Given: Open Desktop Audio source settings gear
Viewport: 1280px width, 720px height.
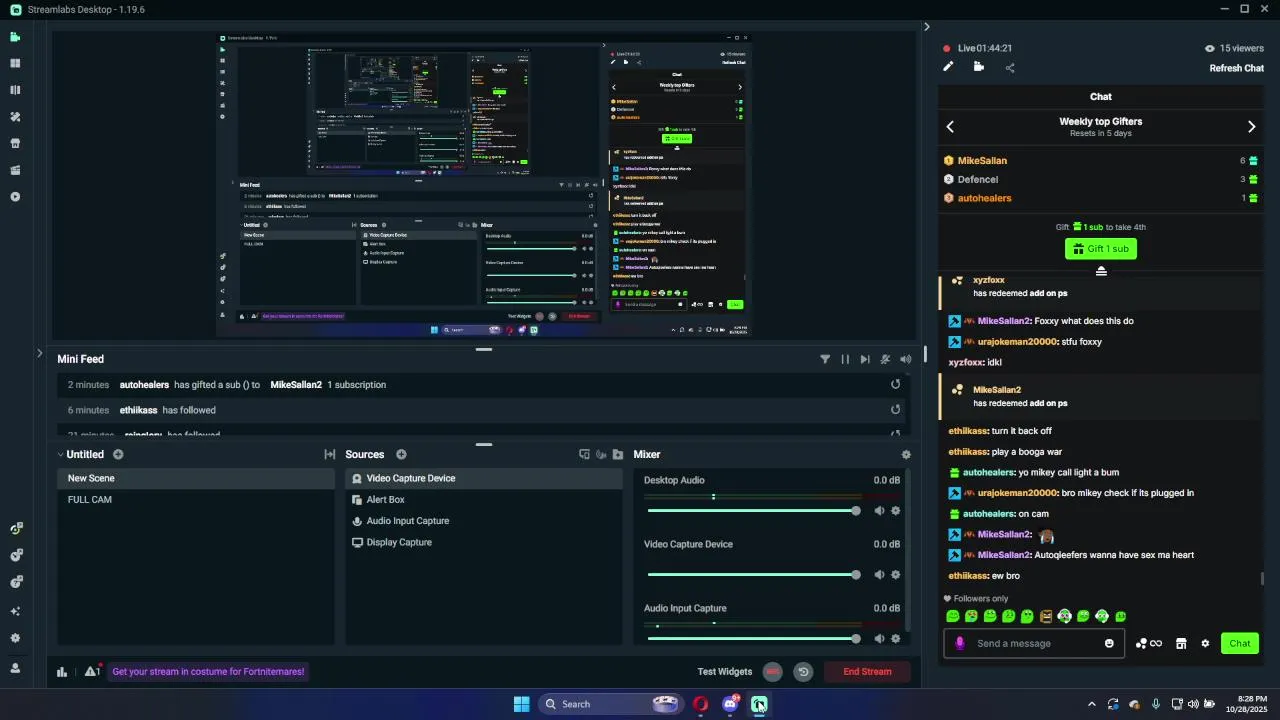Looking at the screenshot, I should (895, 510).
